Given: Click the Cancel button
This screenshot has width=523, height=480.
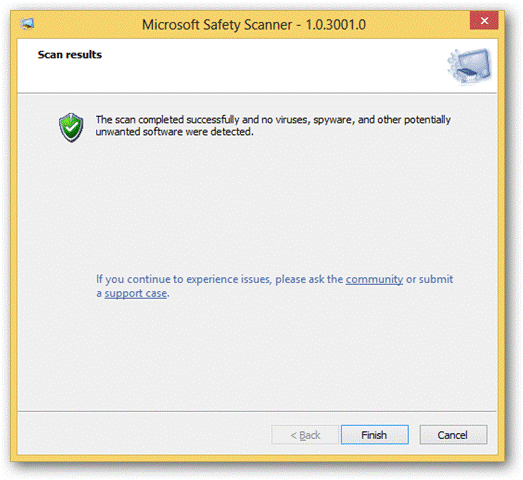Looking at the screenshot, I should (x=453, y=435).
